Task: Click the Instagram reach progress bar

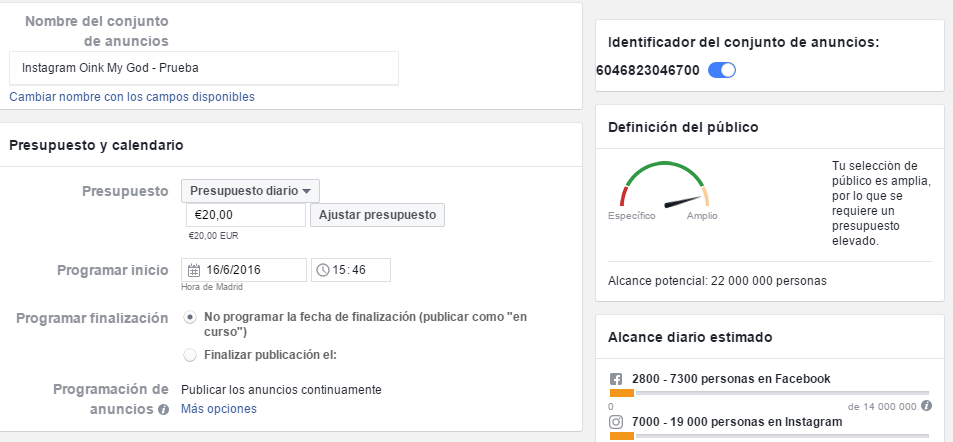Action: pos(769,436)
